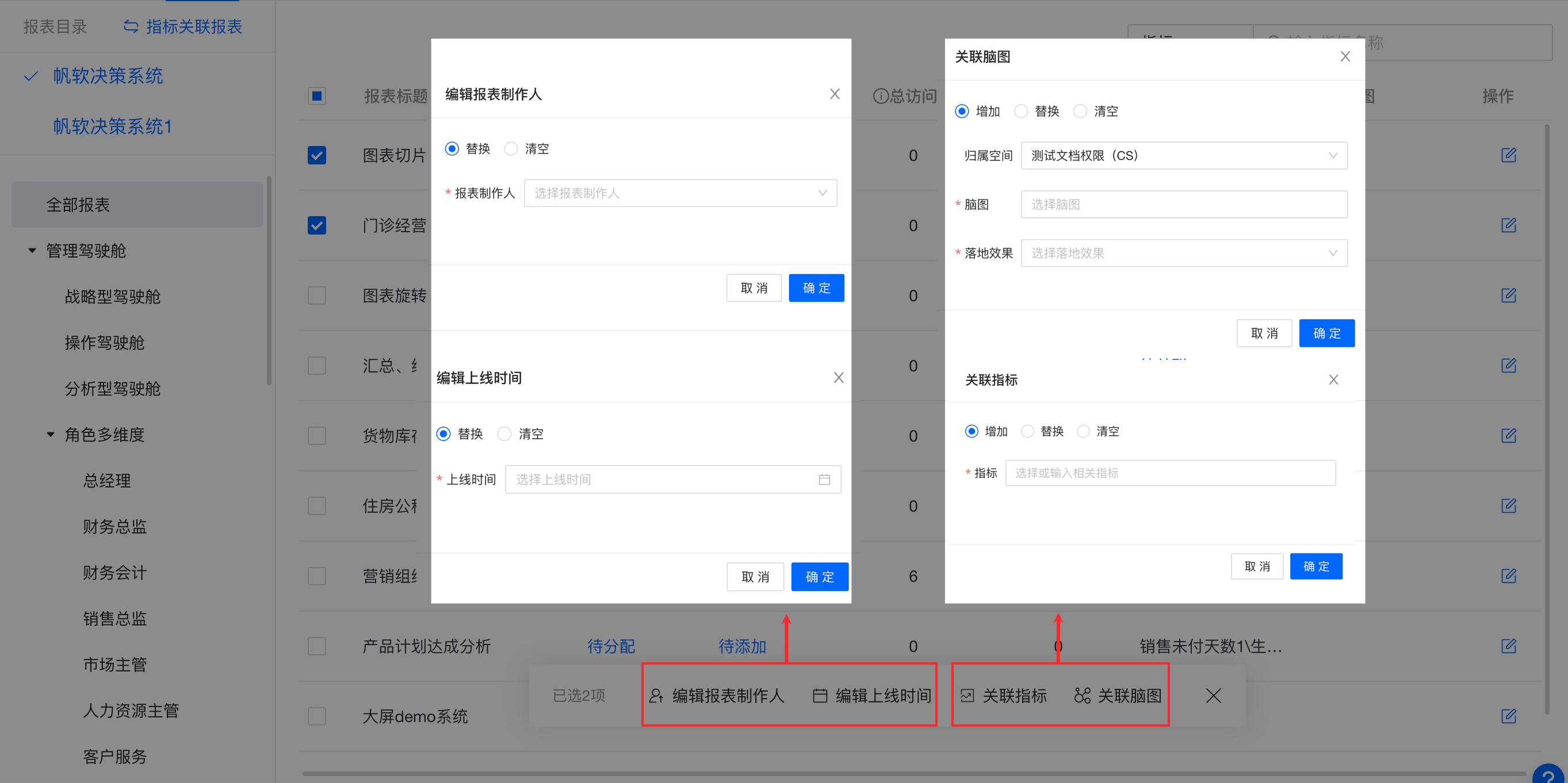1568x783 pixels.
Task: Click 确定 in 关联指标 dialog
Action: coord(1315,566)
